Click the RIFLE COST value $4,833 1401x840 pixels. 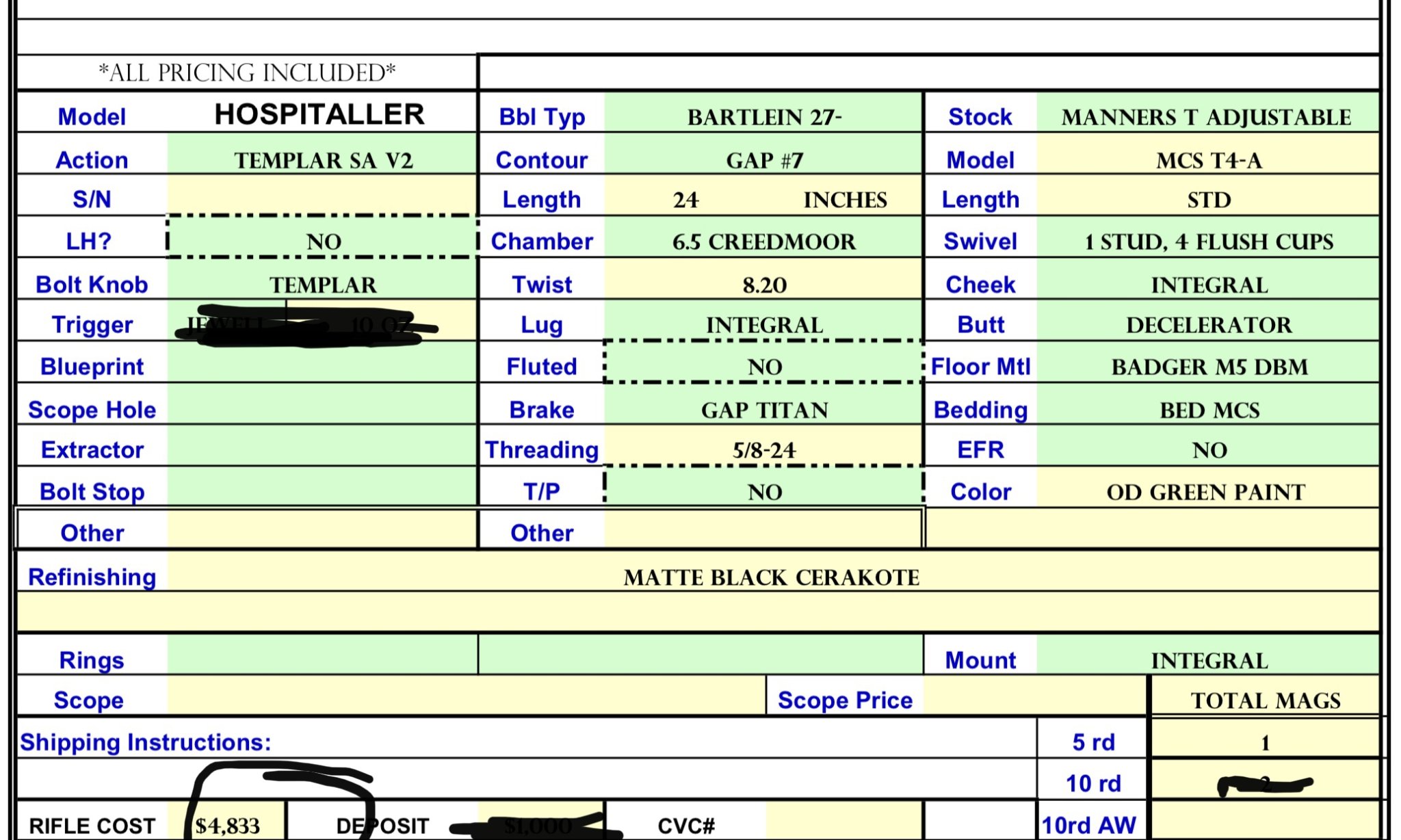pyautogui.click(x=228, y=826)
